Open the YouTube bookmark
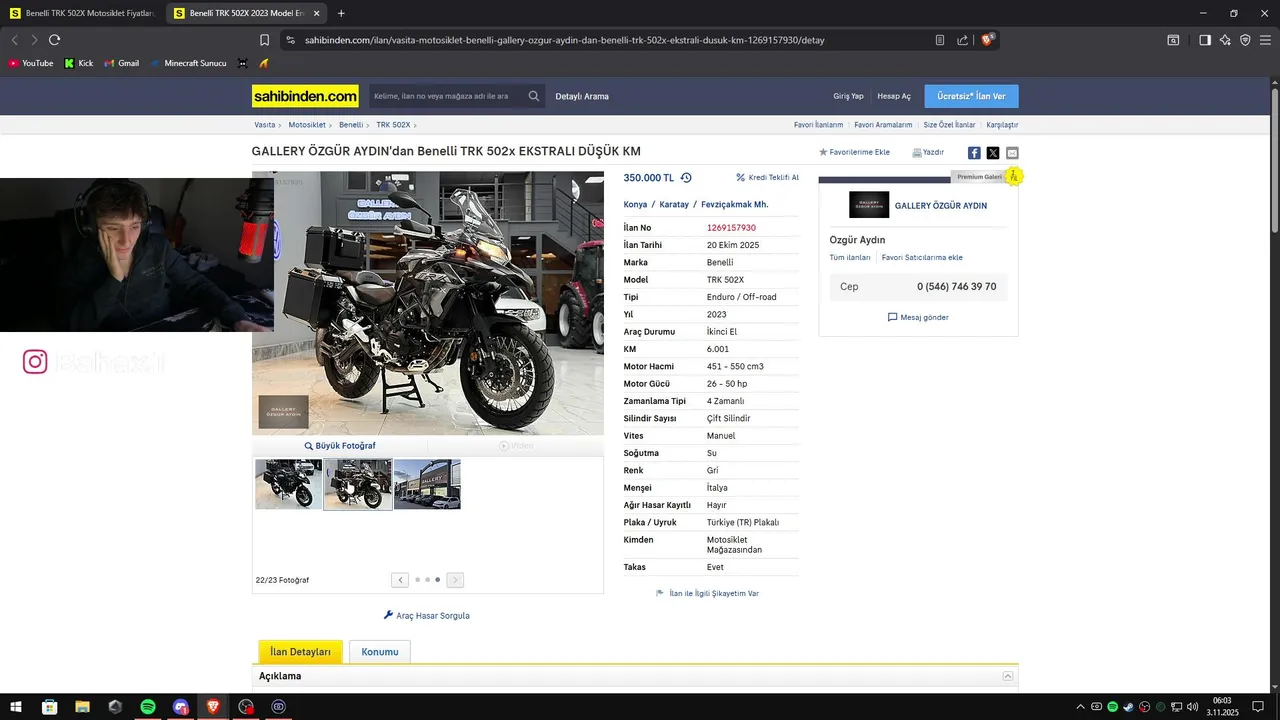This screenshot has height=720, width=1280. coord(31,63)
